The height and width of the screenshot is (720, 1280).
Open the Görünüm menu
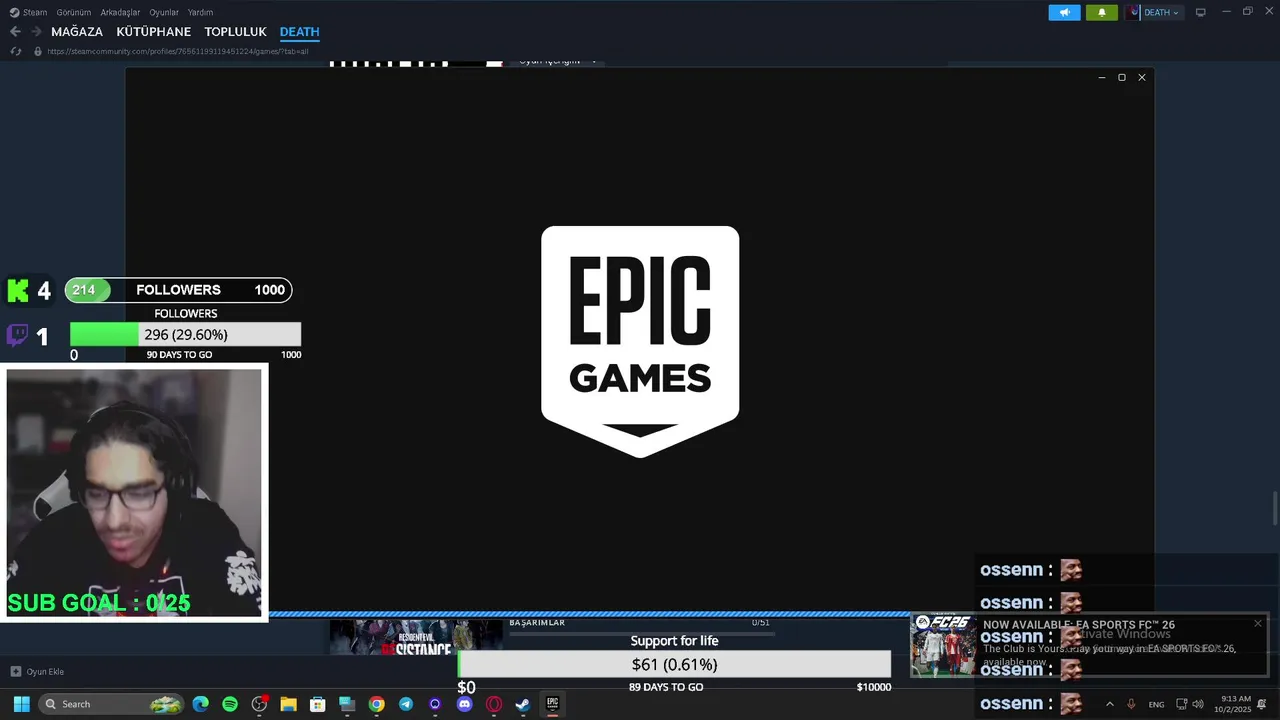coord(74,12)
